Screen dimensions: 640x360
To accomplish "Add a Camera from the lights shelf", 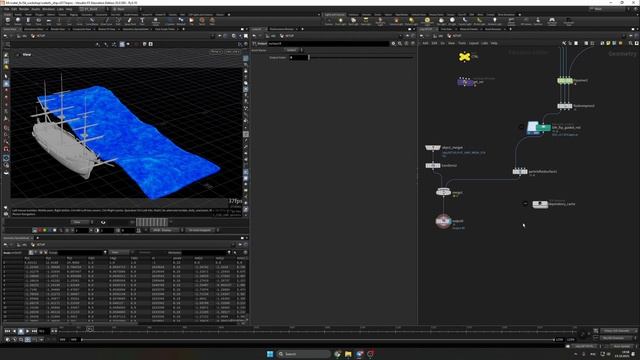I will click(329, 21).
